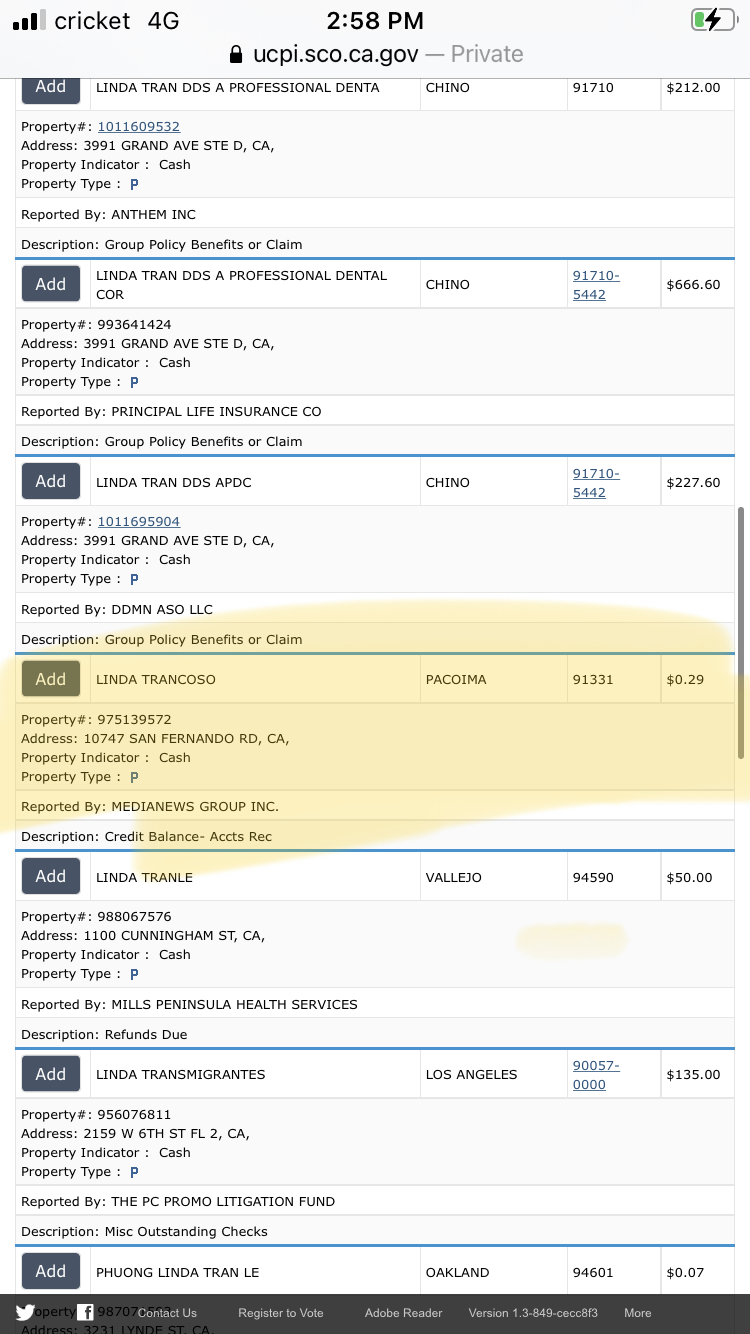The image size is (750, 1334).
Task: Select Reported By THE PC PROMO LITIGATION FUND
Action: click(x=178, y=1201)
